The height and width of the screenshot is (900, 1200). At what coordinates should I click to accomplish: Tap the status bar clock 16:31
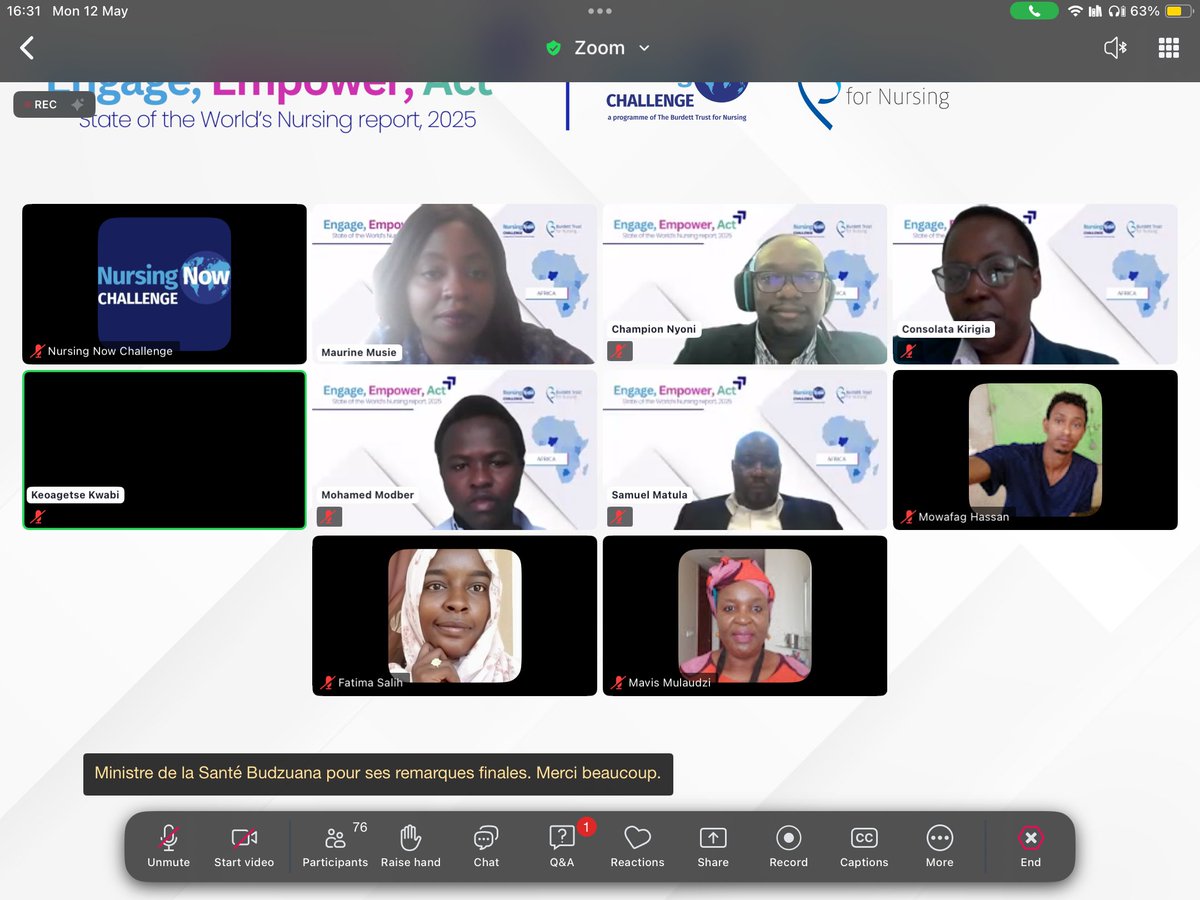25,11
